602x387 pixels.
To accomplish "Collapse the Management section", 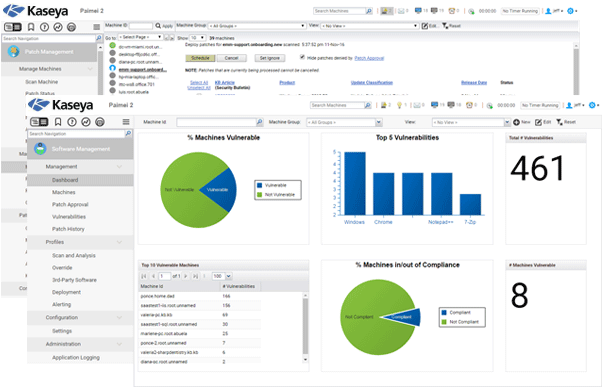I will pos(119,167).
